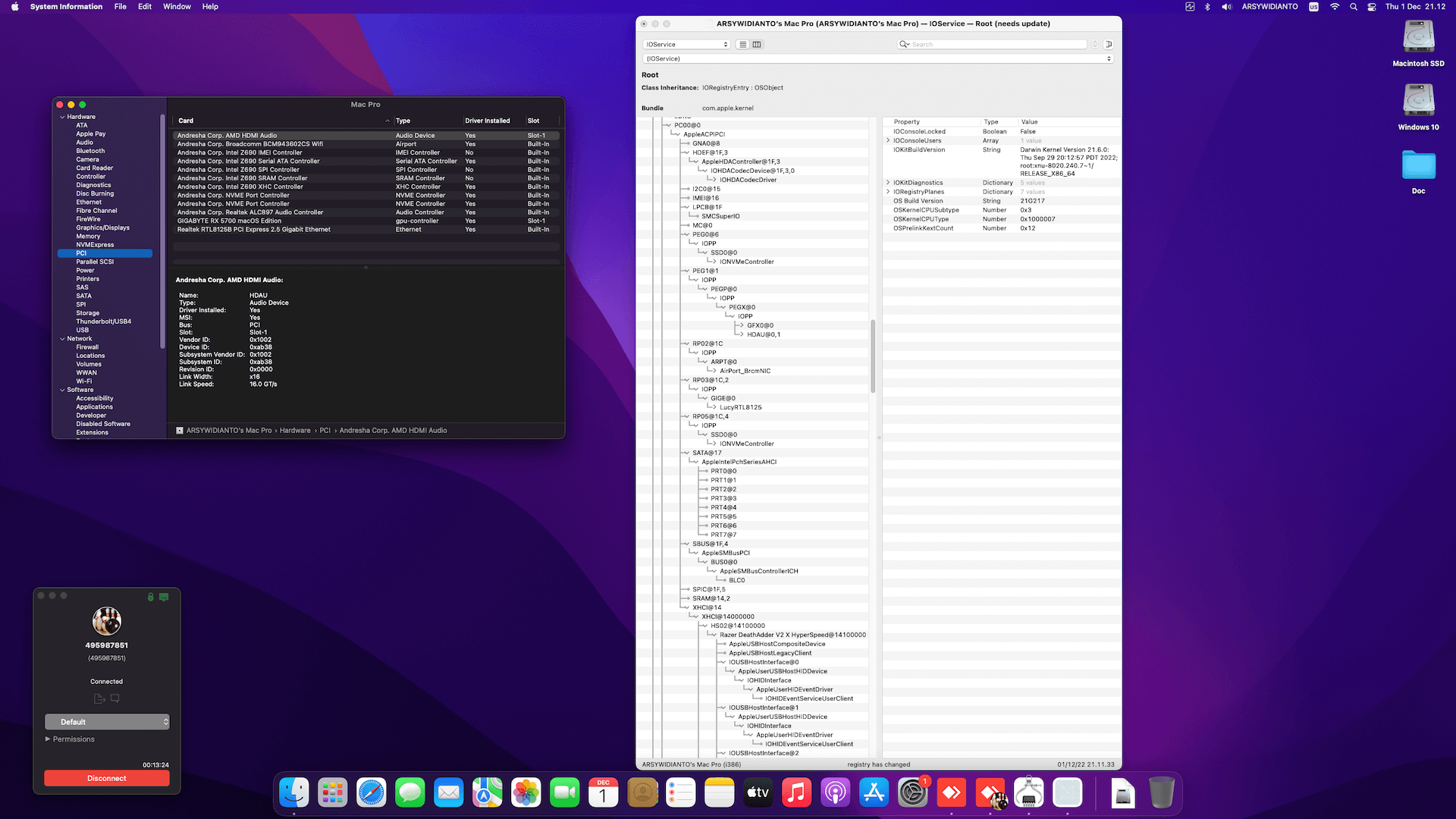Screen dimensions: 1456x819
Task: Open the File menu
Action: pos(121,7)
